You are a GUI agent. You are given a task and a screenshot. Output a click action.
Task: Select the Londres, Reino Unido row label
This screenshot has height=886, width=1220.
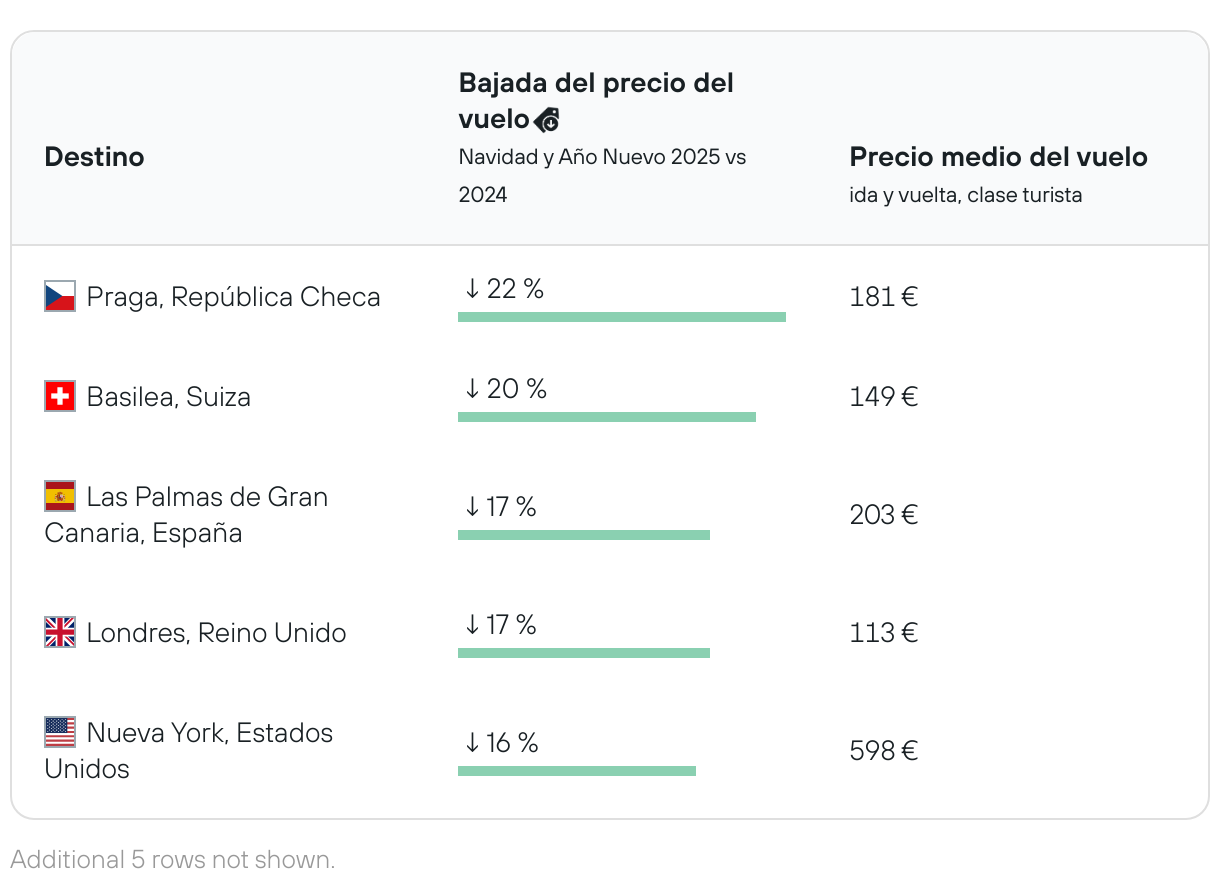[x=216, y=633]
